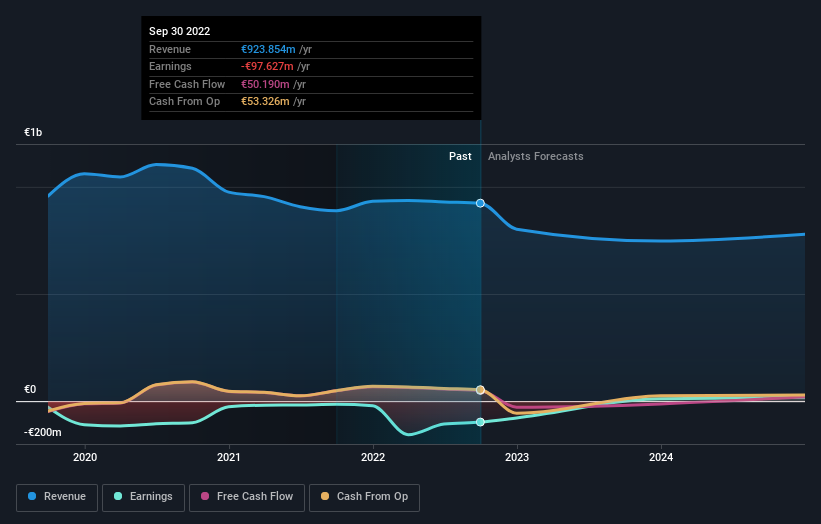Click the 2022 x-axis label
This screenshot has width=821, height=524.
[373, 457]
